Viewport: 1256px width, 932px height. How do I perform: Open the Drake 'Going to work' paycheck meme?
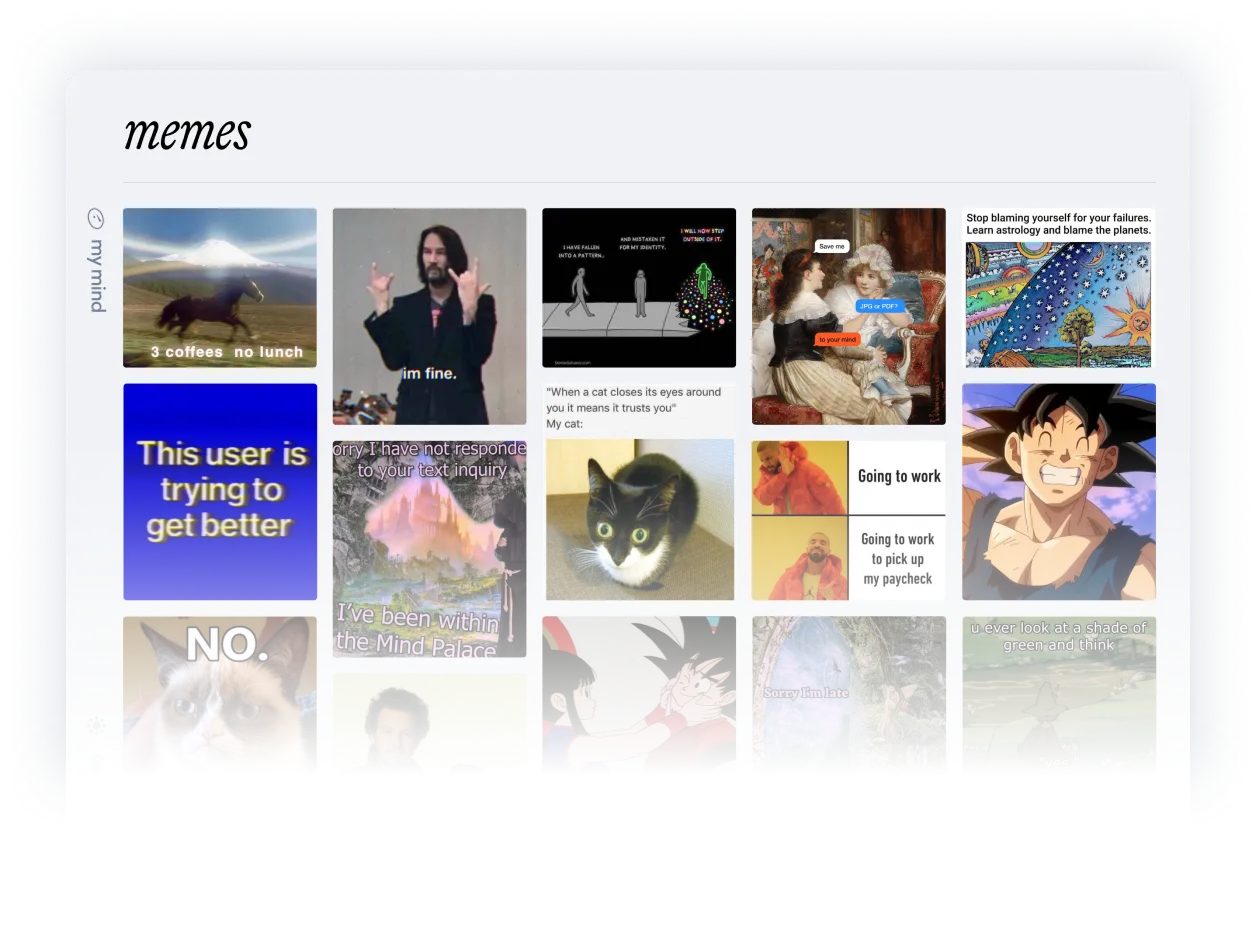pyautogui.click(x=848, y=519)
